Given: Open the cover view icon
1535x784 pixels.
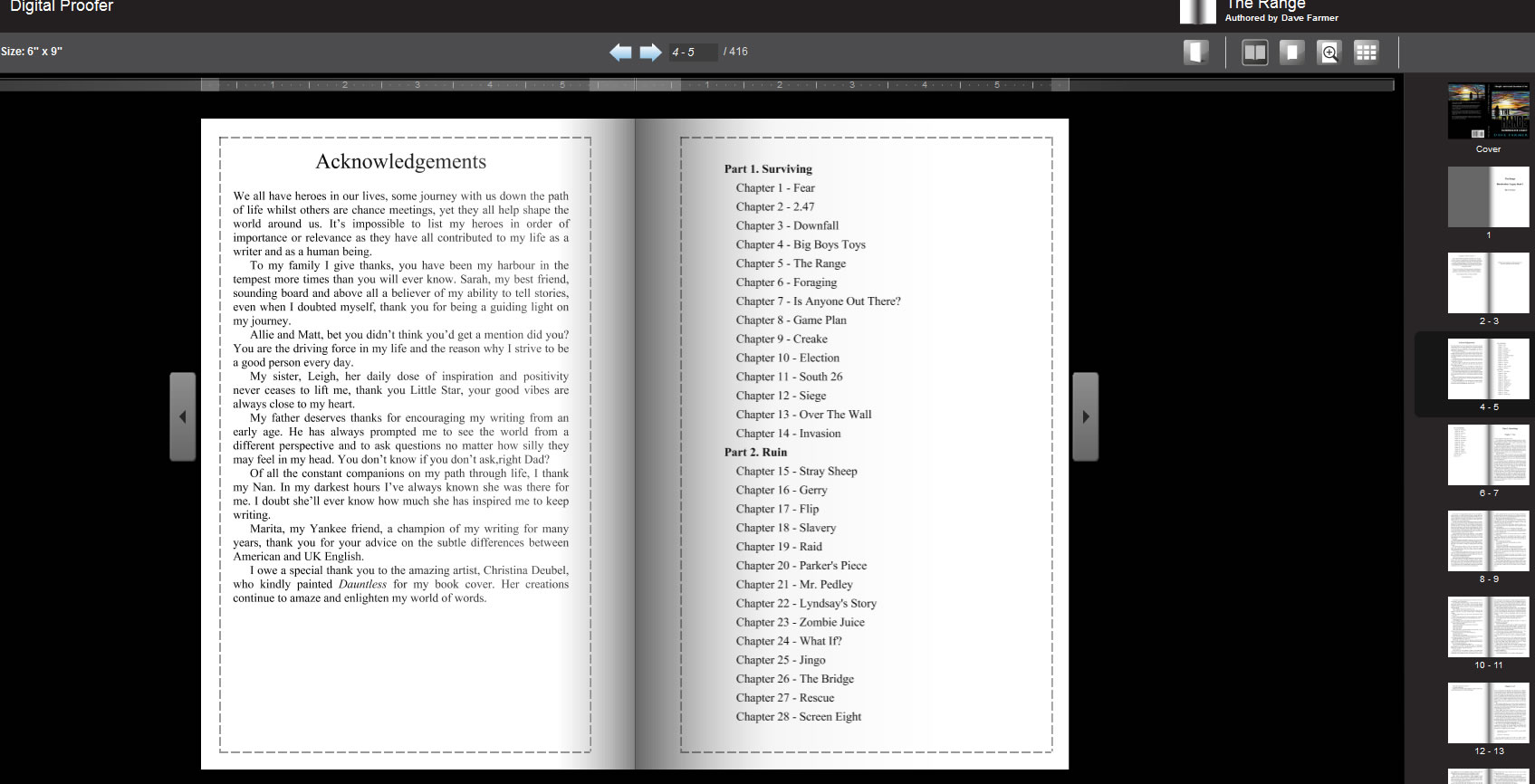Looking at the screenshot, I should 1195,52.
